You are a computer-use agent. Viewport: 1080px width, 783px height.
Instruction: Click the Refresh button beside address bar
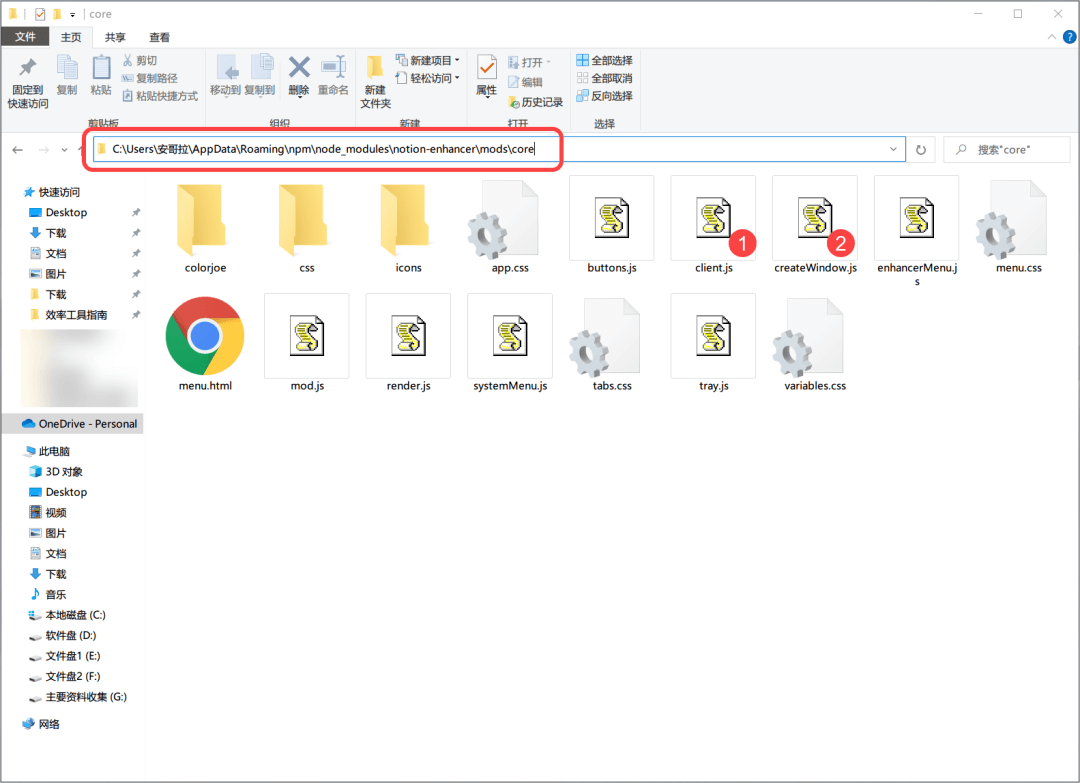pos(921,149)
